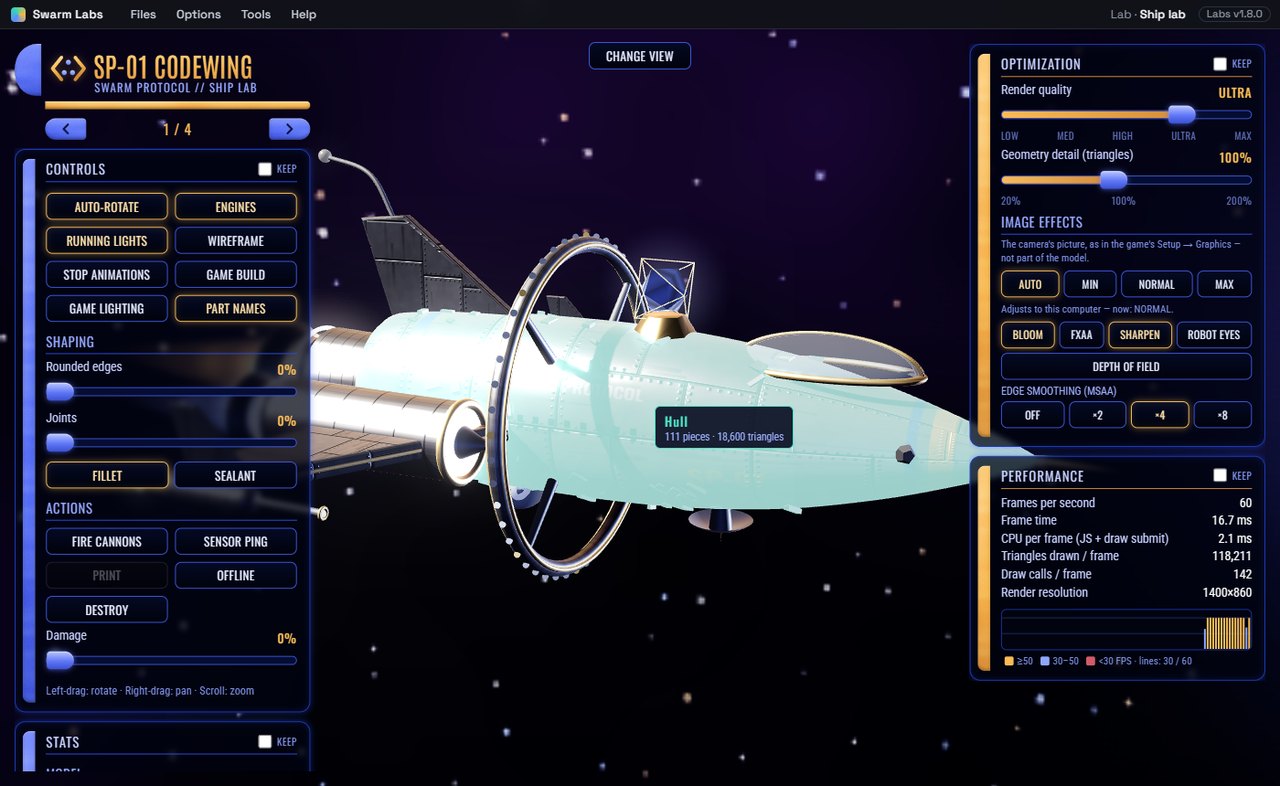Click the Damage slider handle

pos(60,660)
